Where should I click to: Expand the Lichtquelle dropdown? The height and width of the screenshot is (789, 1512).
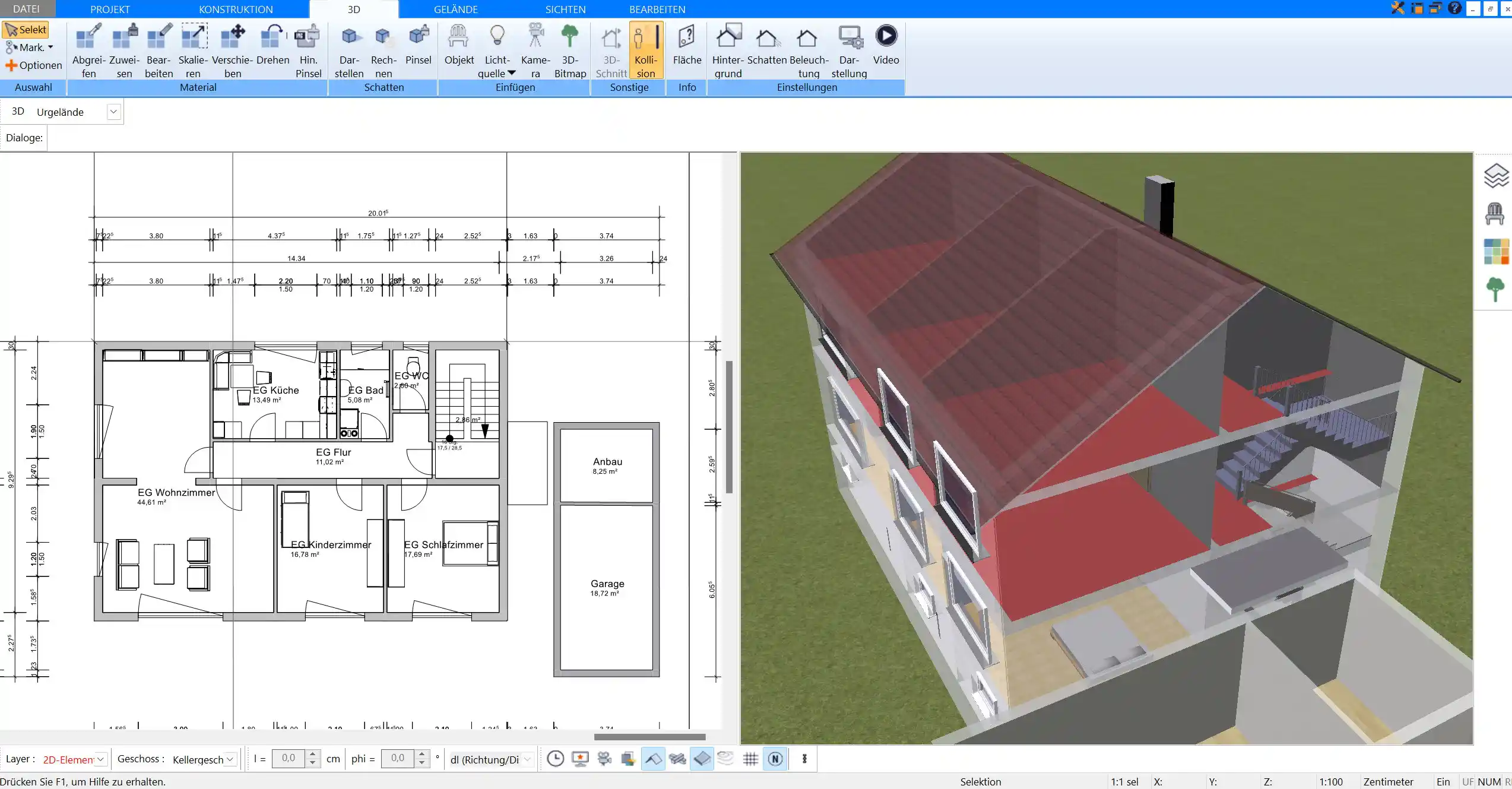pos(512,74)
